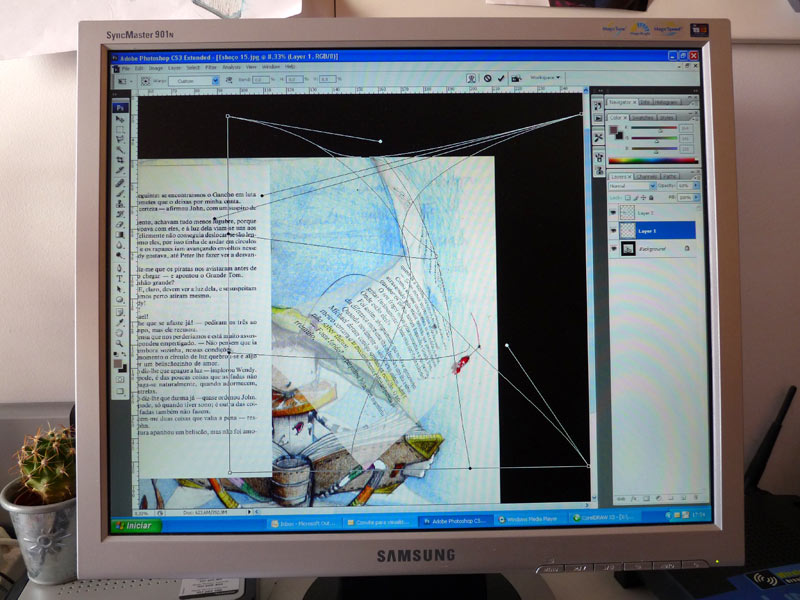800x600 pixels.
Task: Select the Move tool in the toolbox
Action: click(x=119, y=118)
